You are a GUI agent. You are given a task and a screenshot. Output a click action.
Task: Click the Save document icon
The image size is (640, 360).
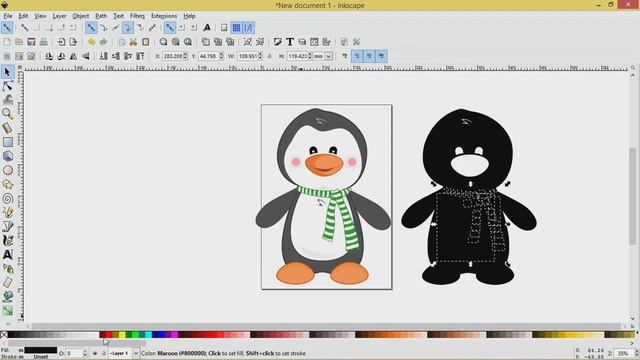pos(31,42)
